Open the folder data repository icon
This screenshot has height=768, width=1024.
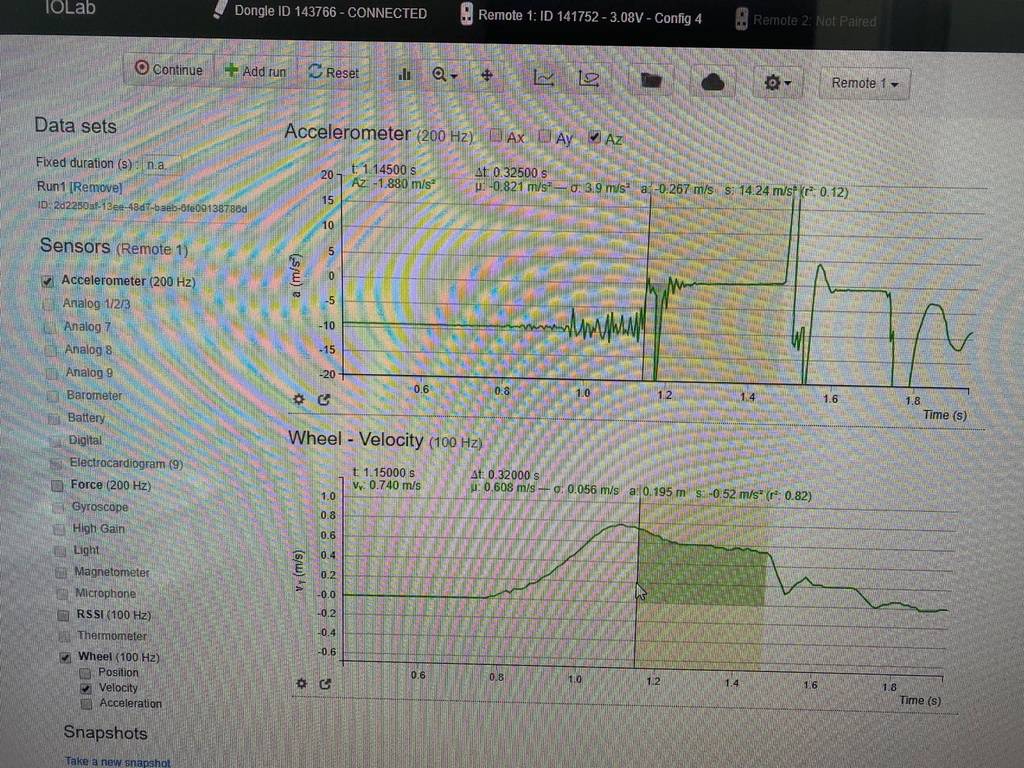(650, 80)
